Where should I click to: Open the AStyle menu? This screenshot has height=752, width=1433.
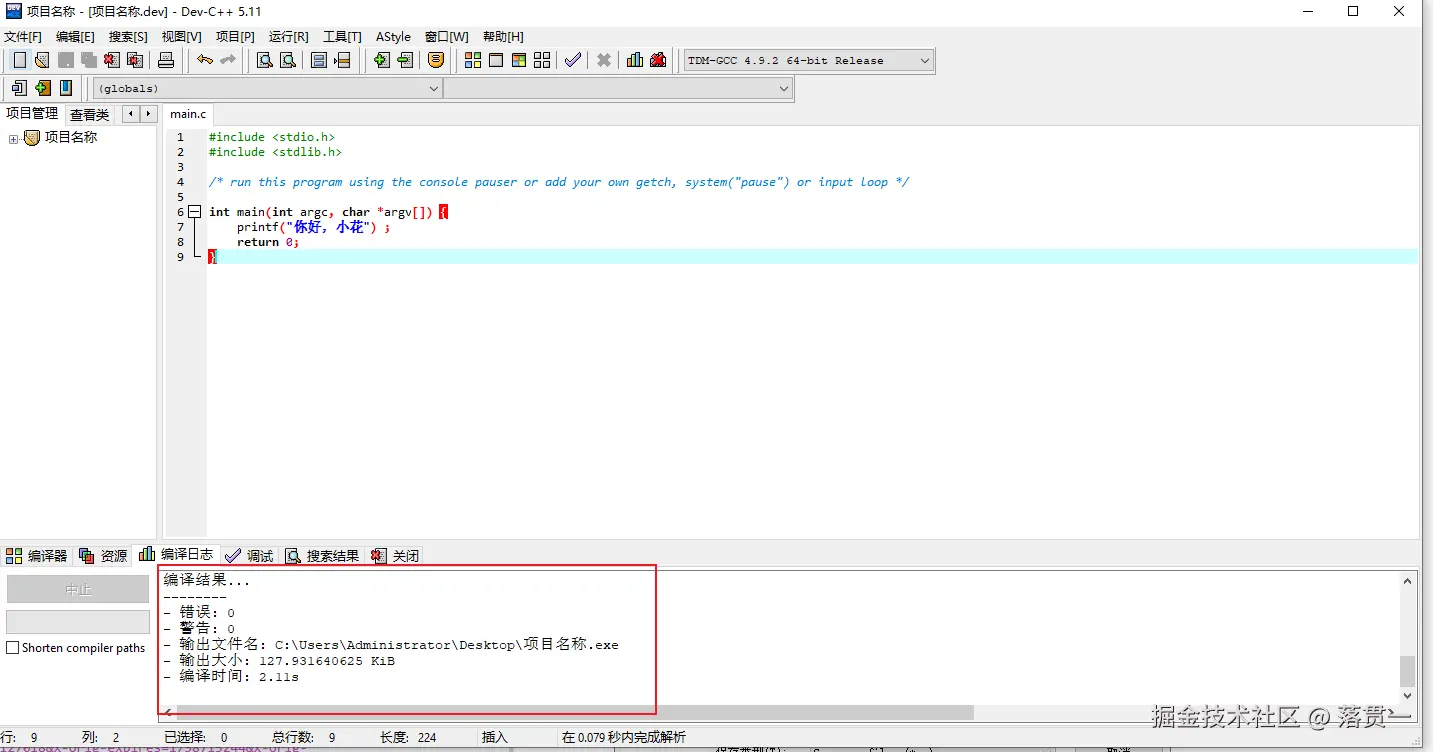393,36
